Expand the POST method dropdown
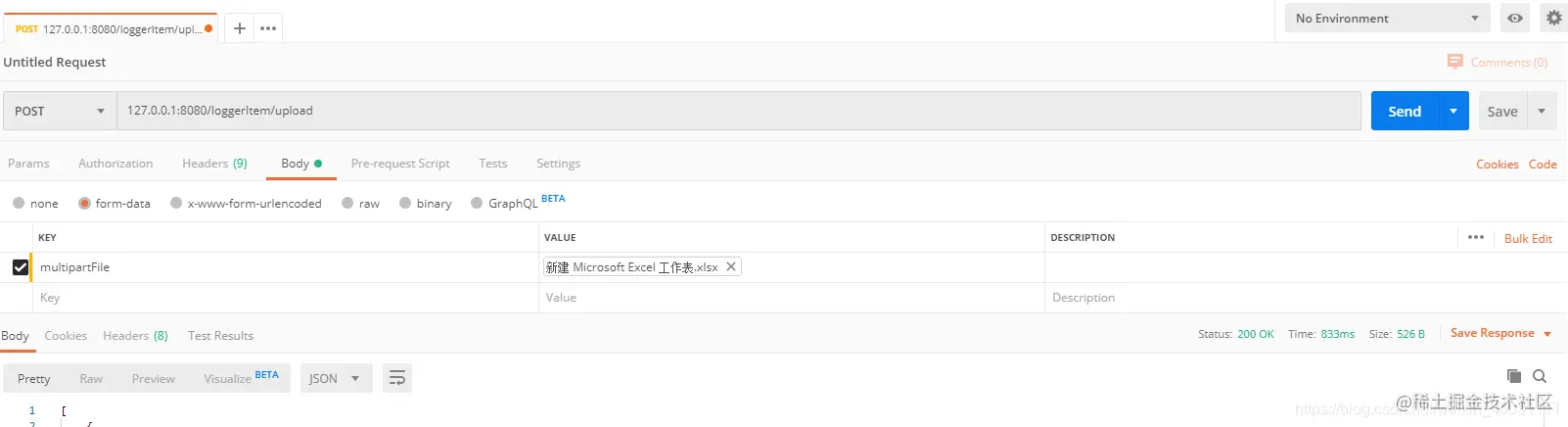Image resolution: width=1568 pixels, height=427 pixels. pyautogui.click(x=60, y=111)
